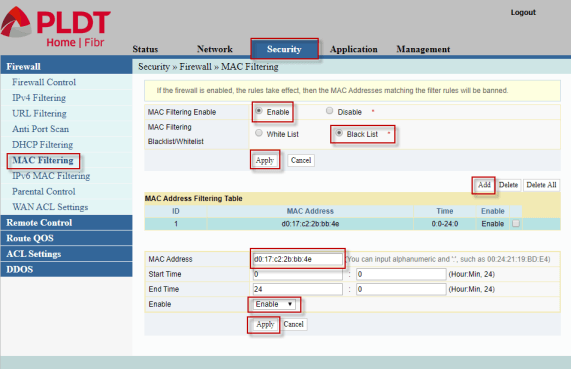Open DHCP Filtering in the sidebar
The image size is (571, 369).
pyautogui.click(x=42, y=145)
